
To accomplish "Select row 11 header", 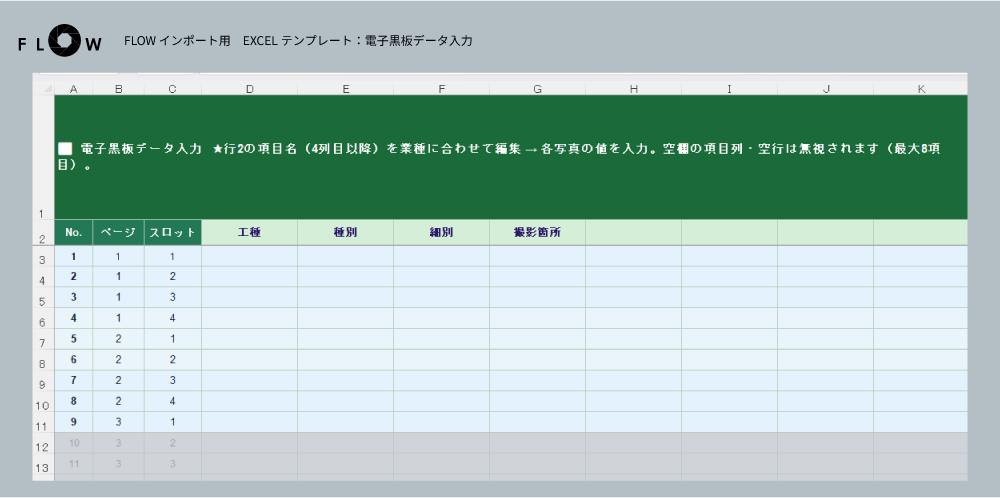I will click(x=43, y=422).
